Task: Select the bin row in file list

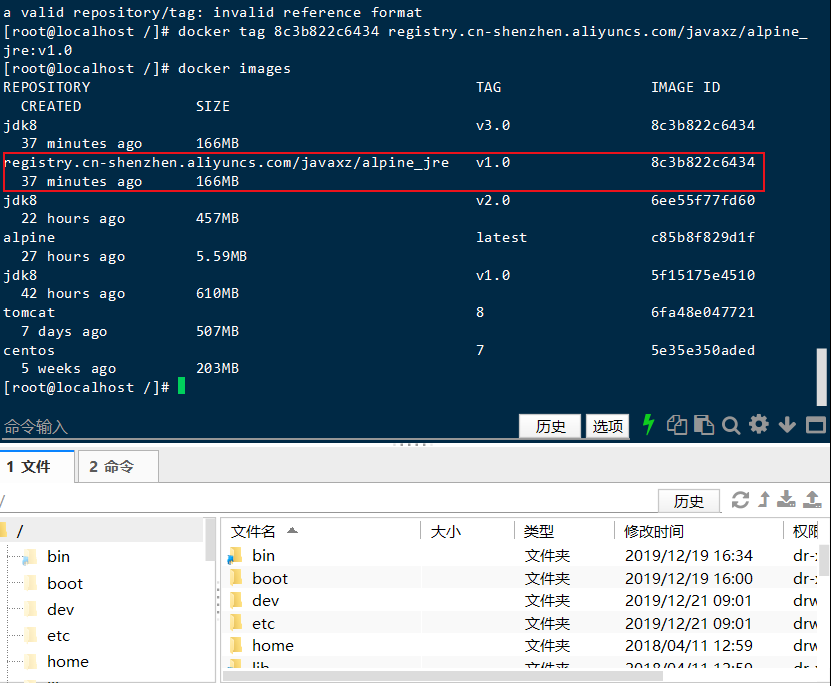Action: 521,556
